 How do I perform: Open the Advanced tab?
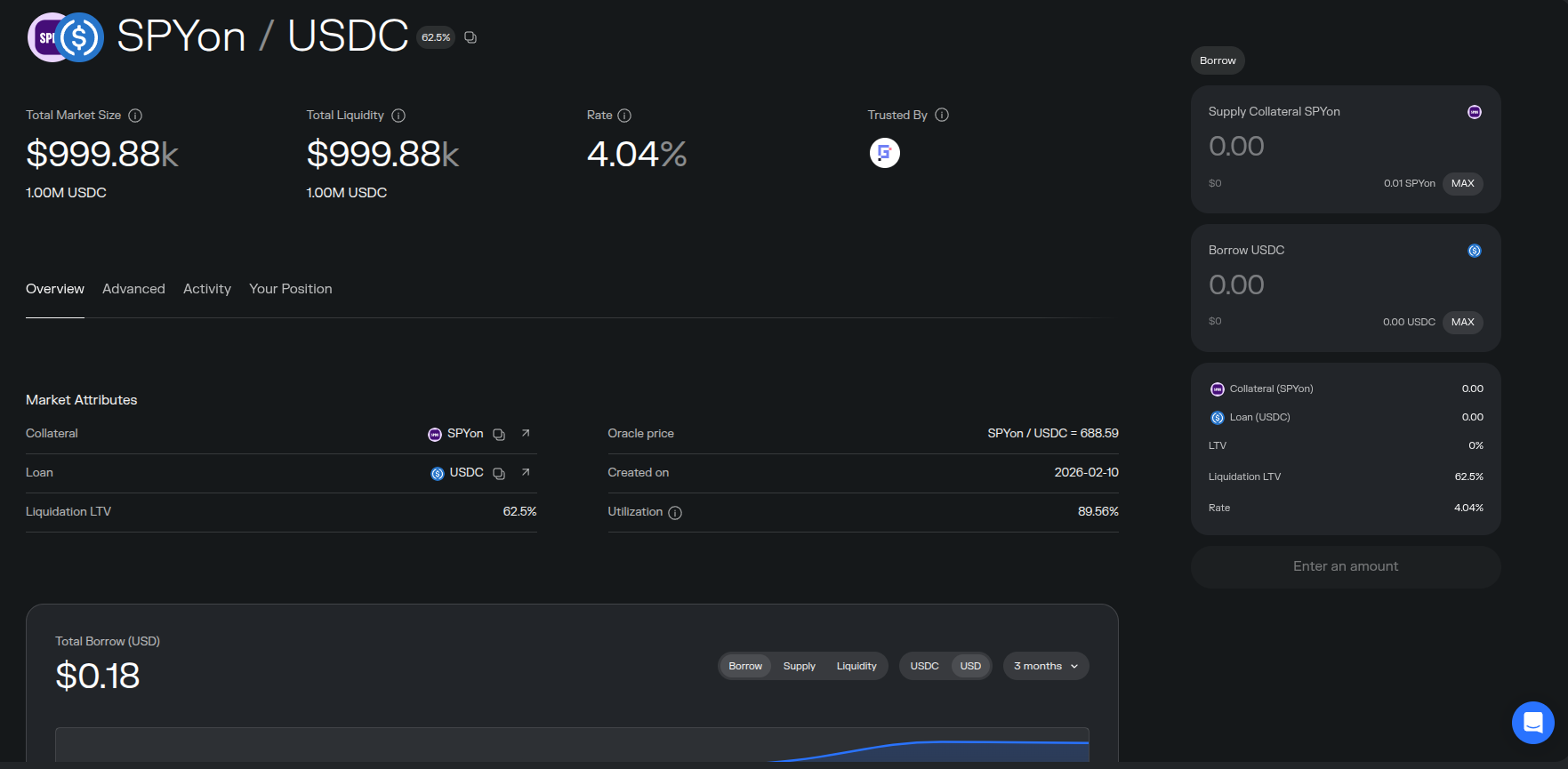point(133,289)
